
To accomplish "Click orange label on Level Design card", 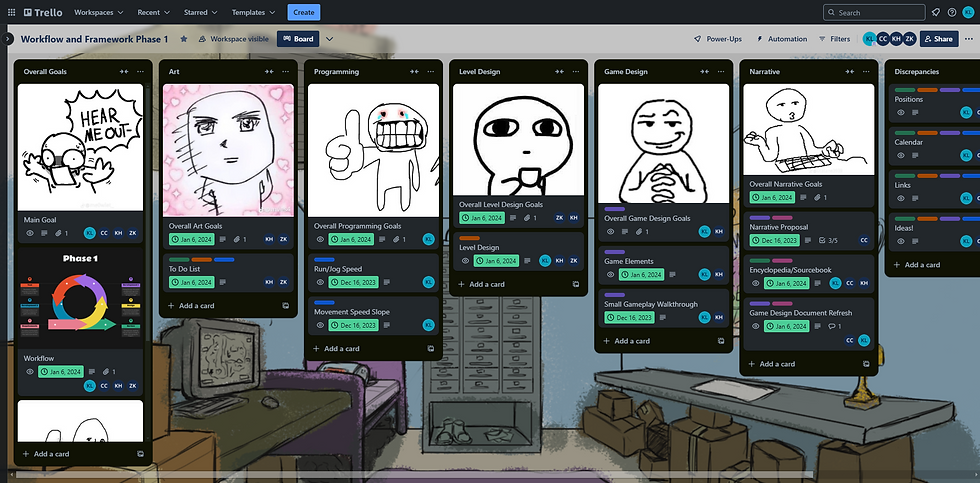I will pos(469,238).
